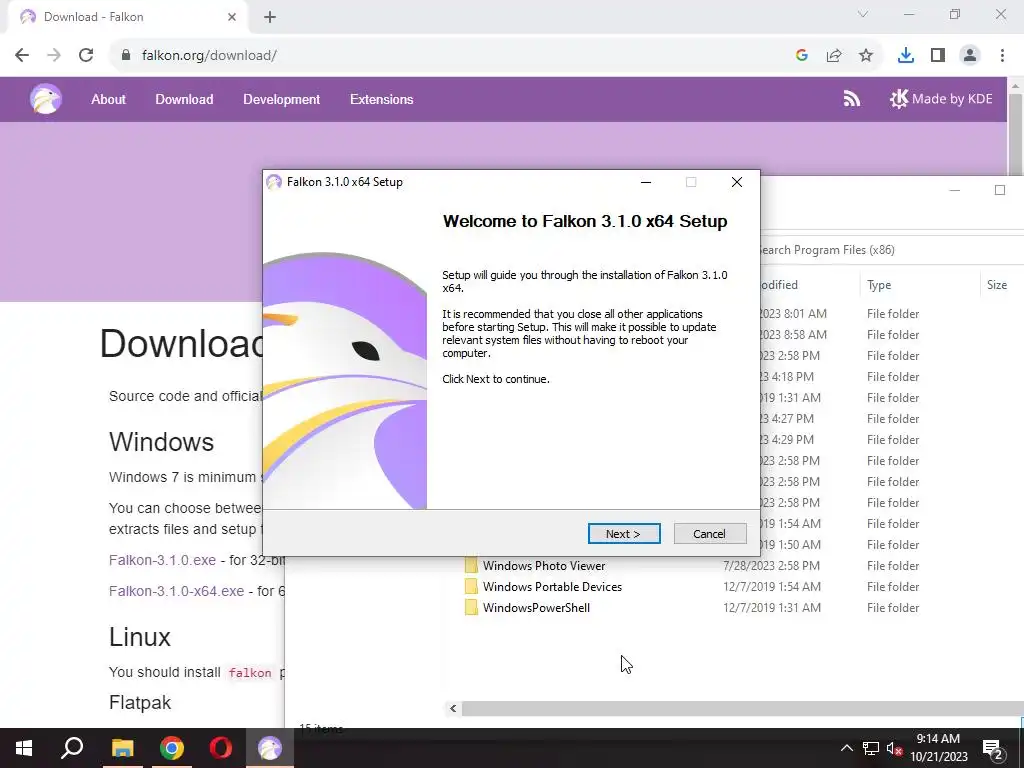Click File folder type in WindowsPowerShell row
Image resolution: width=1024 pixels, height=768 pixels.
[893, 607]
